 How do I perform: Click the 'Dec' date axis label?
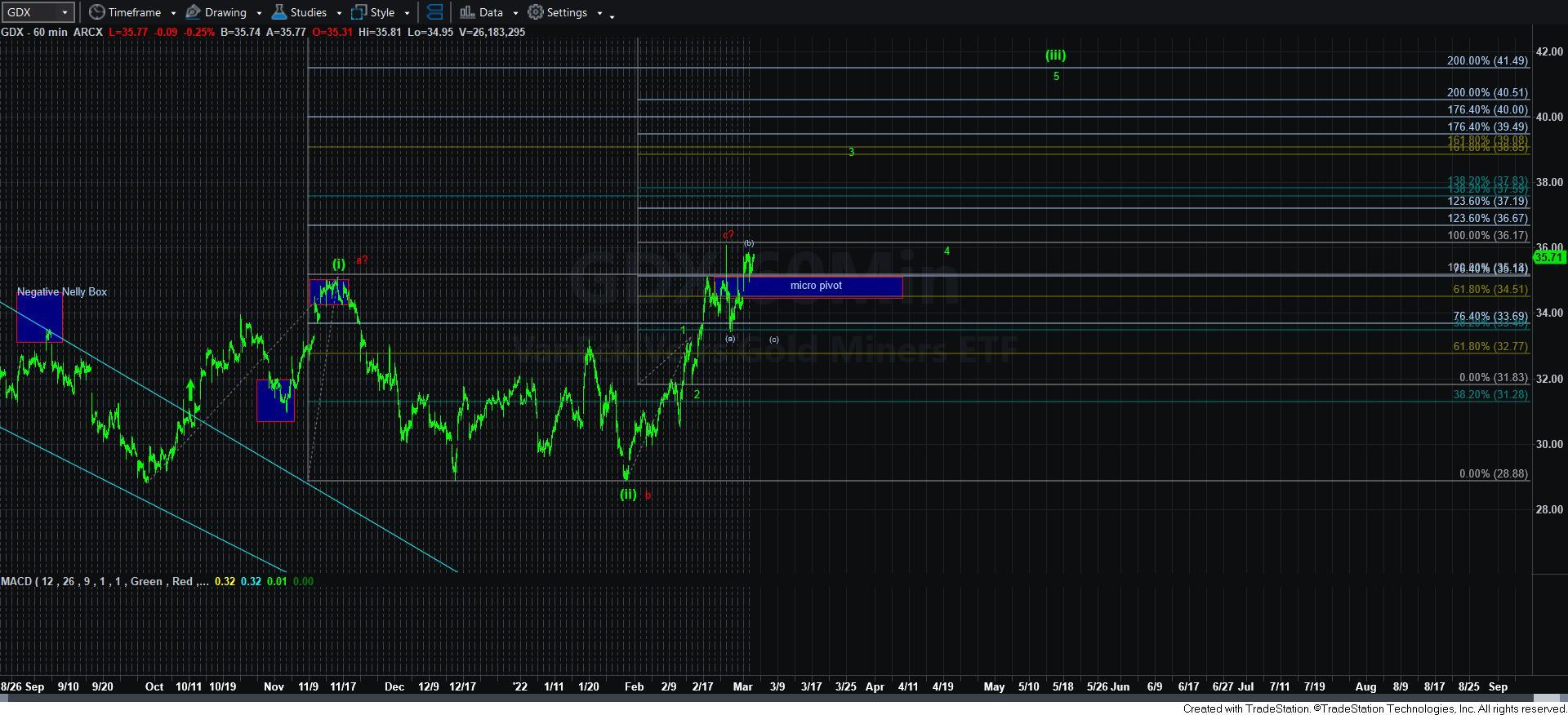pos(394,686)
